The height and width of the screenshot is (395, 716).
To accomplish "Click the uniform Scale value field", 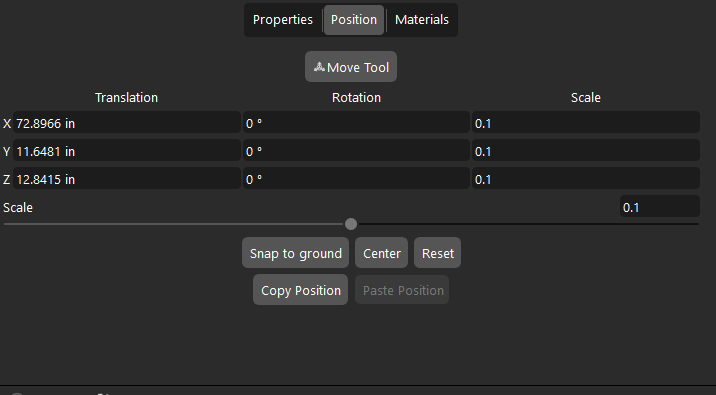I will click(660, 207).
